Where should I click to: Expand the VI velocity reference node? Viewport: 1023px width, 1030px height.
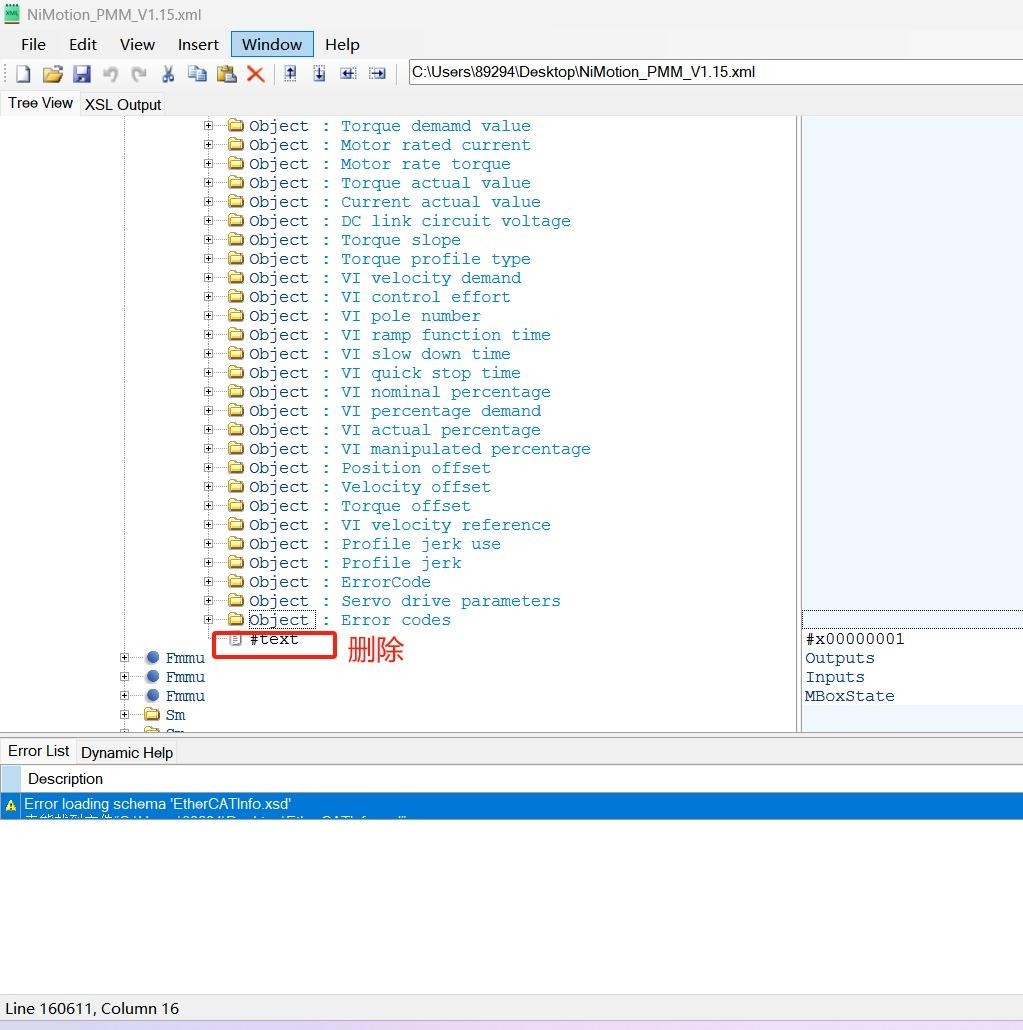208,525
